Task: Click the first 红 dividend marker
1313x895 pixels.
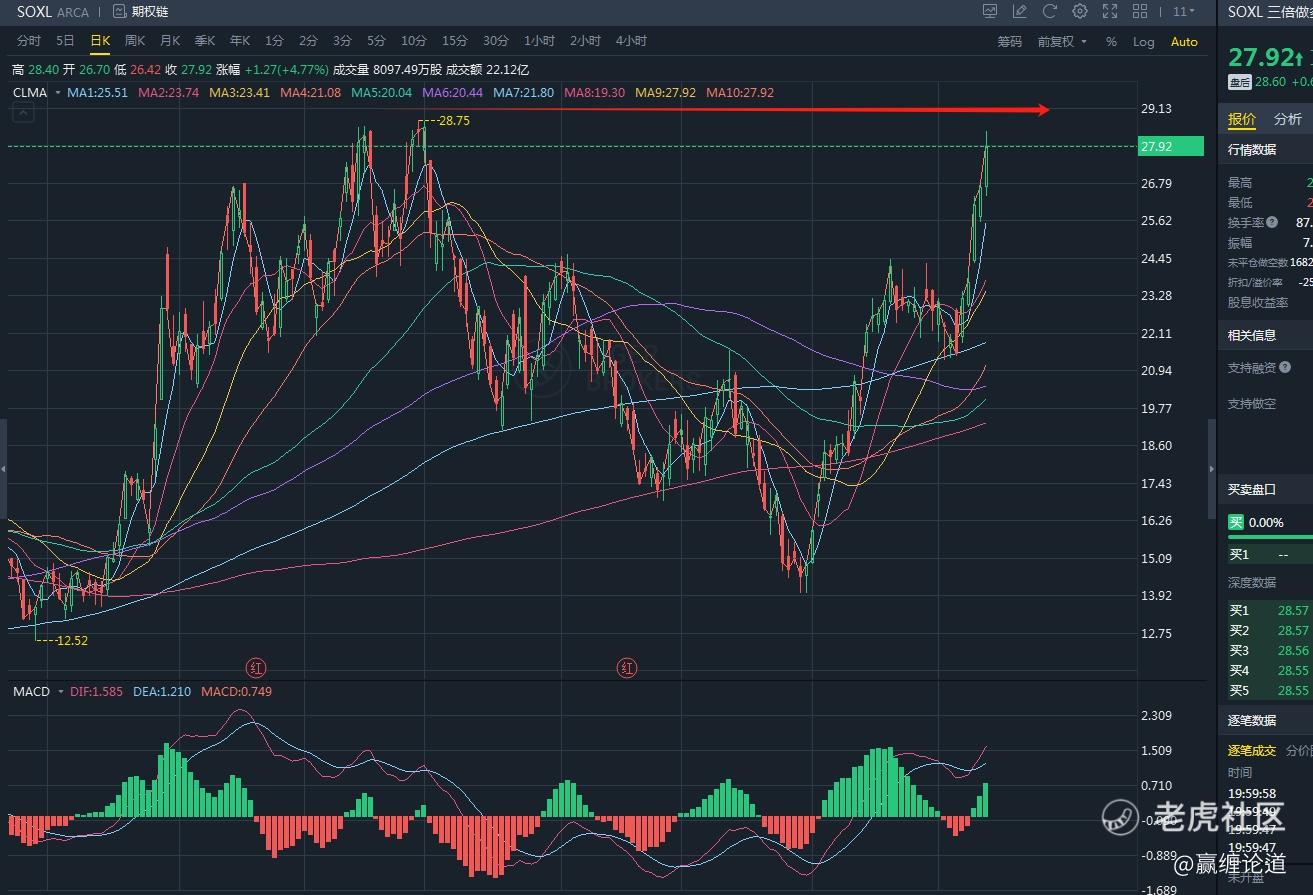Action: [256, 667]
